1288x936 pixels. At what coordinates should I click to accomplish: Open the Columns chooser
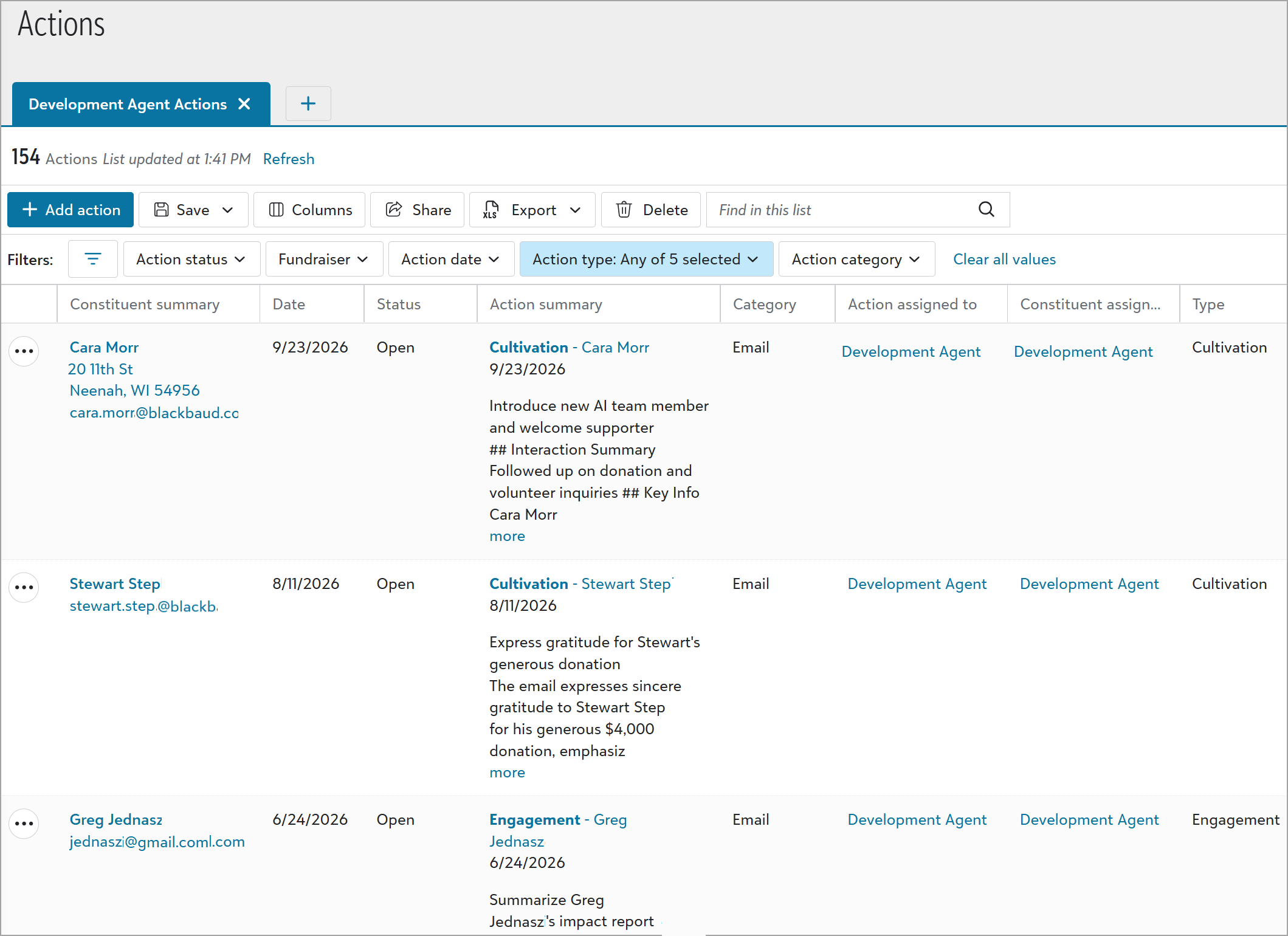(x=309, y=210)
